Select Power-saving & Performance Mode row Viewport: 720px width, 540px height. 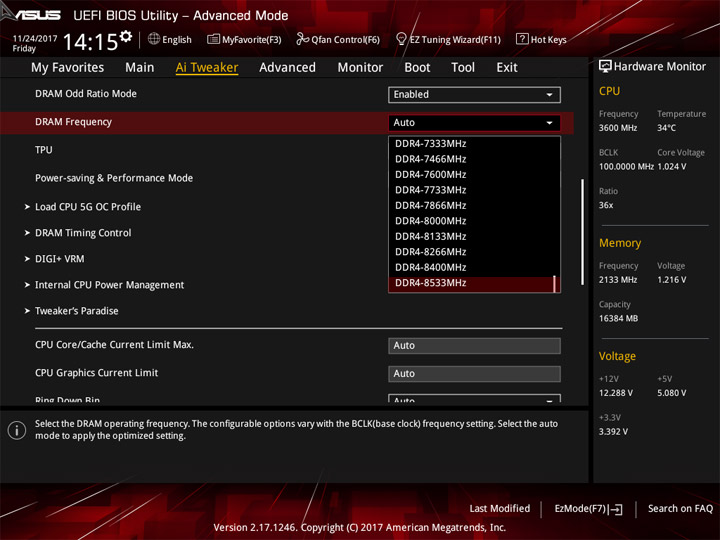(114, 178)
